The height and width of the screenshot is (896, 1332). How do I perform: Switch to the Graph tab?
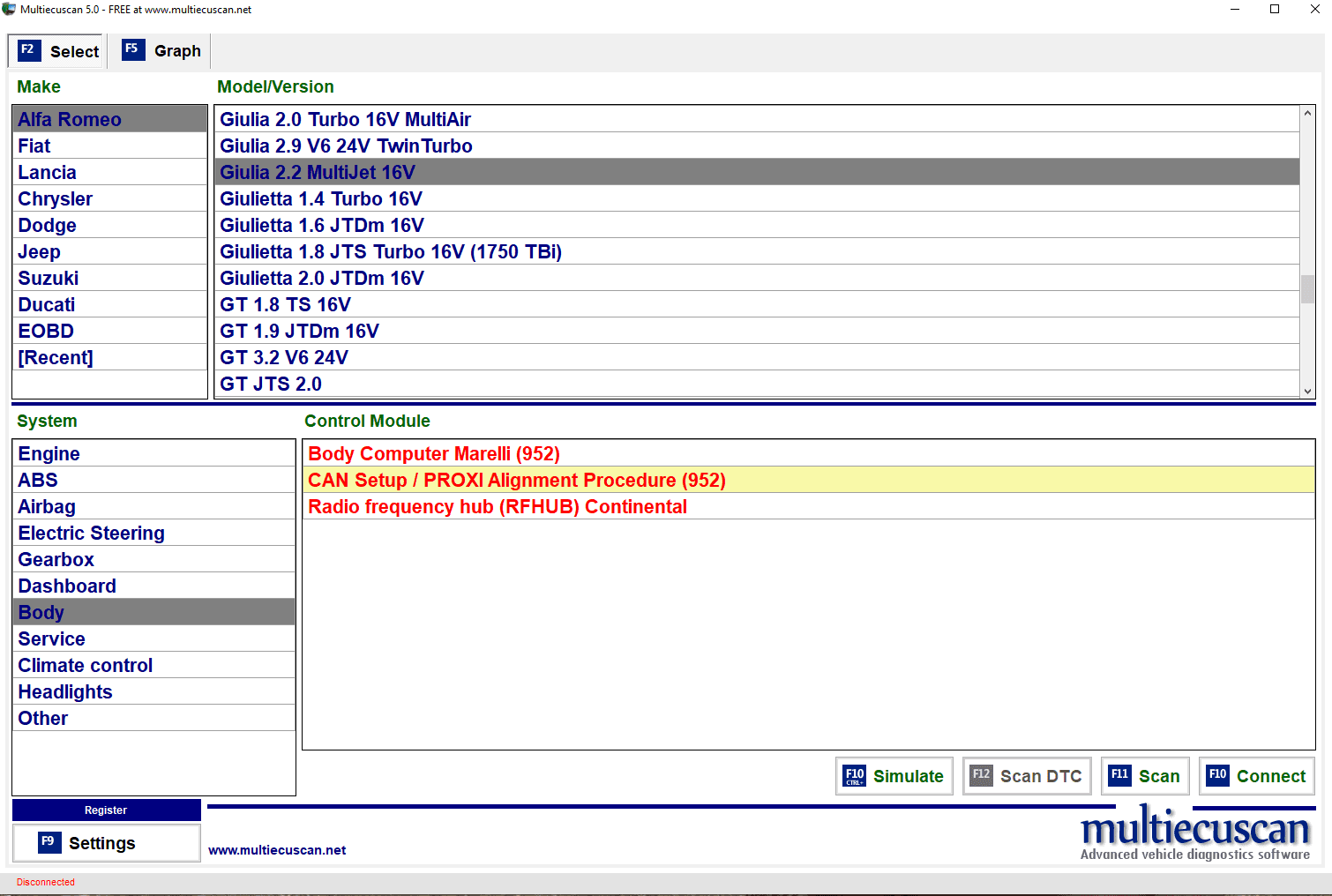176,51
